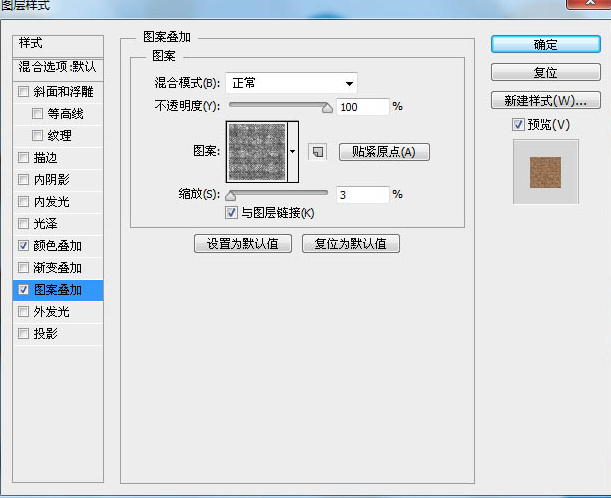611x498 pixels.
Task: Select the 光泽 style entry
Action: (x=45, y=223)
